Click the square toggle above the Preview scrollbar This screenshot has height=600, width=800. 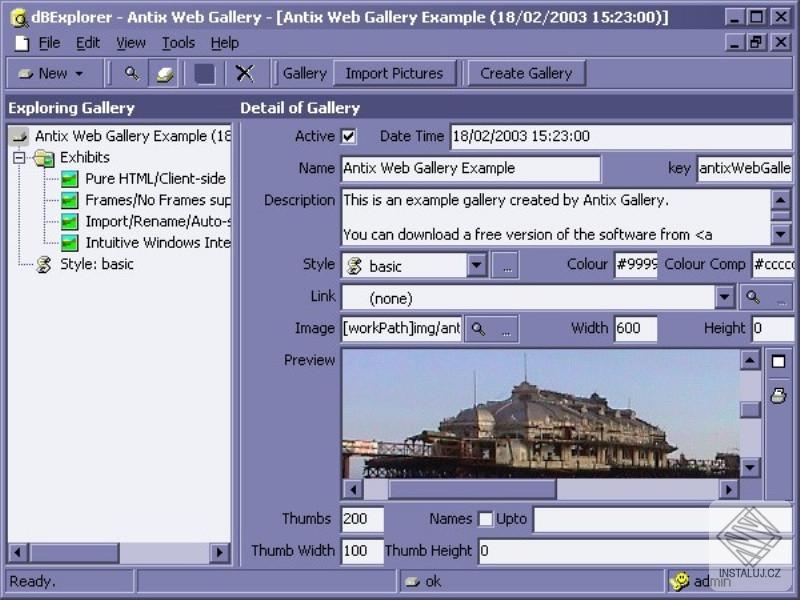coord(777,361)
